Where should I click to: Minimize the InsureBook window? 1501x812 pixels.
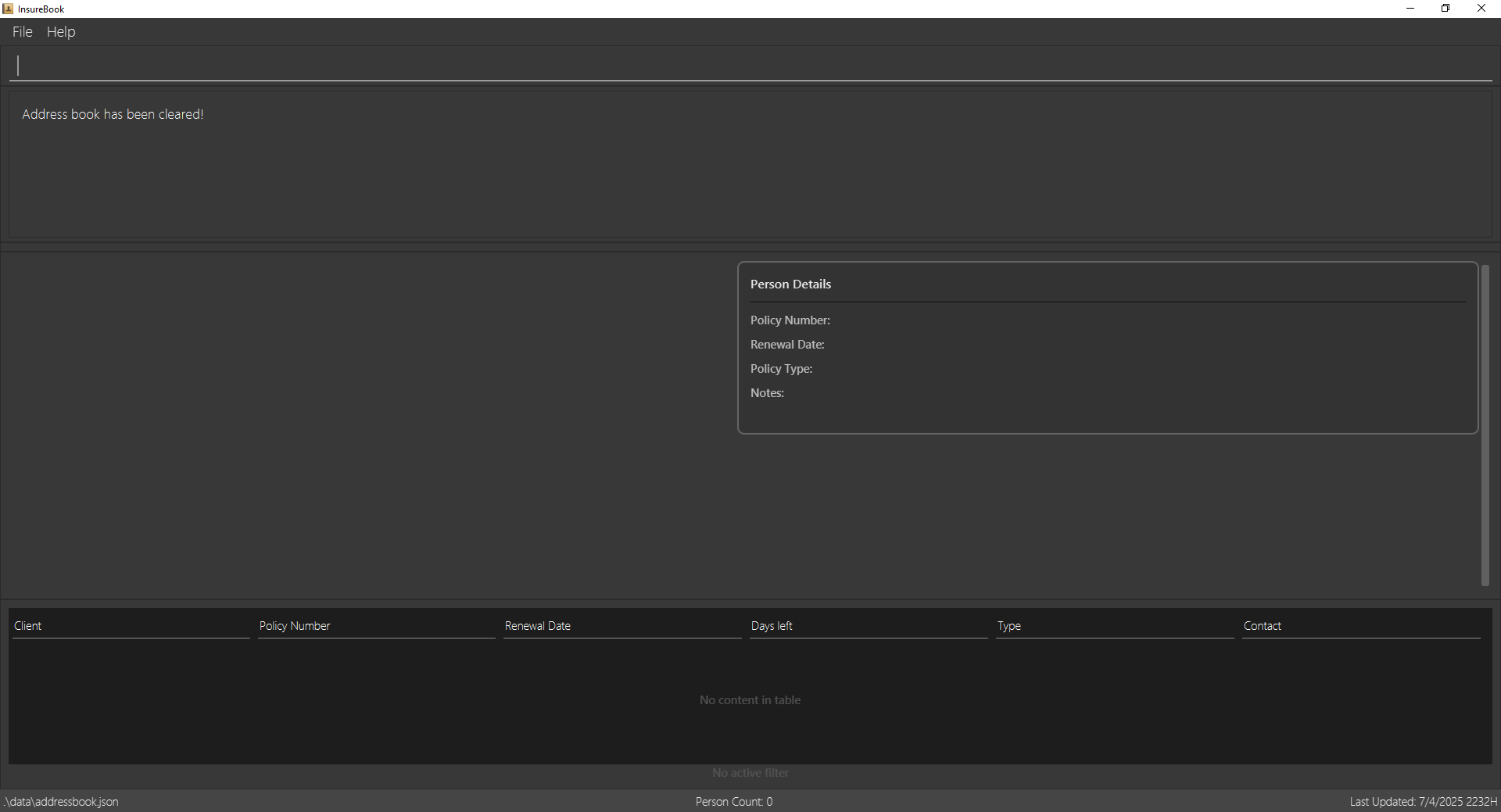tap(1410, 9)
